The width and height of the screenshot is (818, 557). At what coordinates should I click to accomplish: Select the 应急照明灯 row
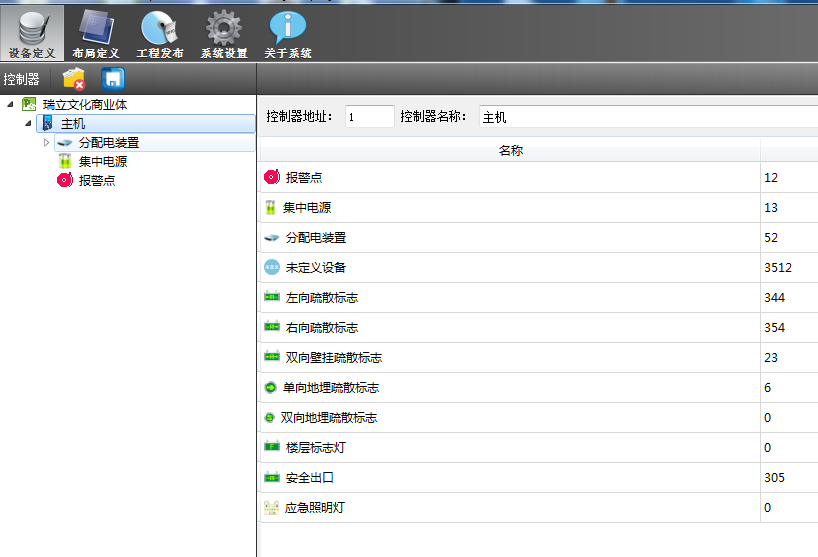pyautogui.click(x=316, y=507)
